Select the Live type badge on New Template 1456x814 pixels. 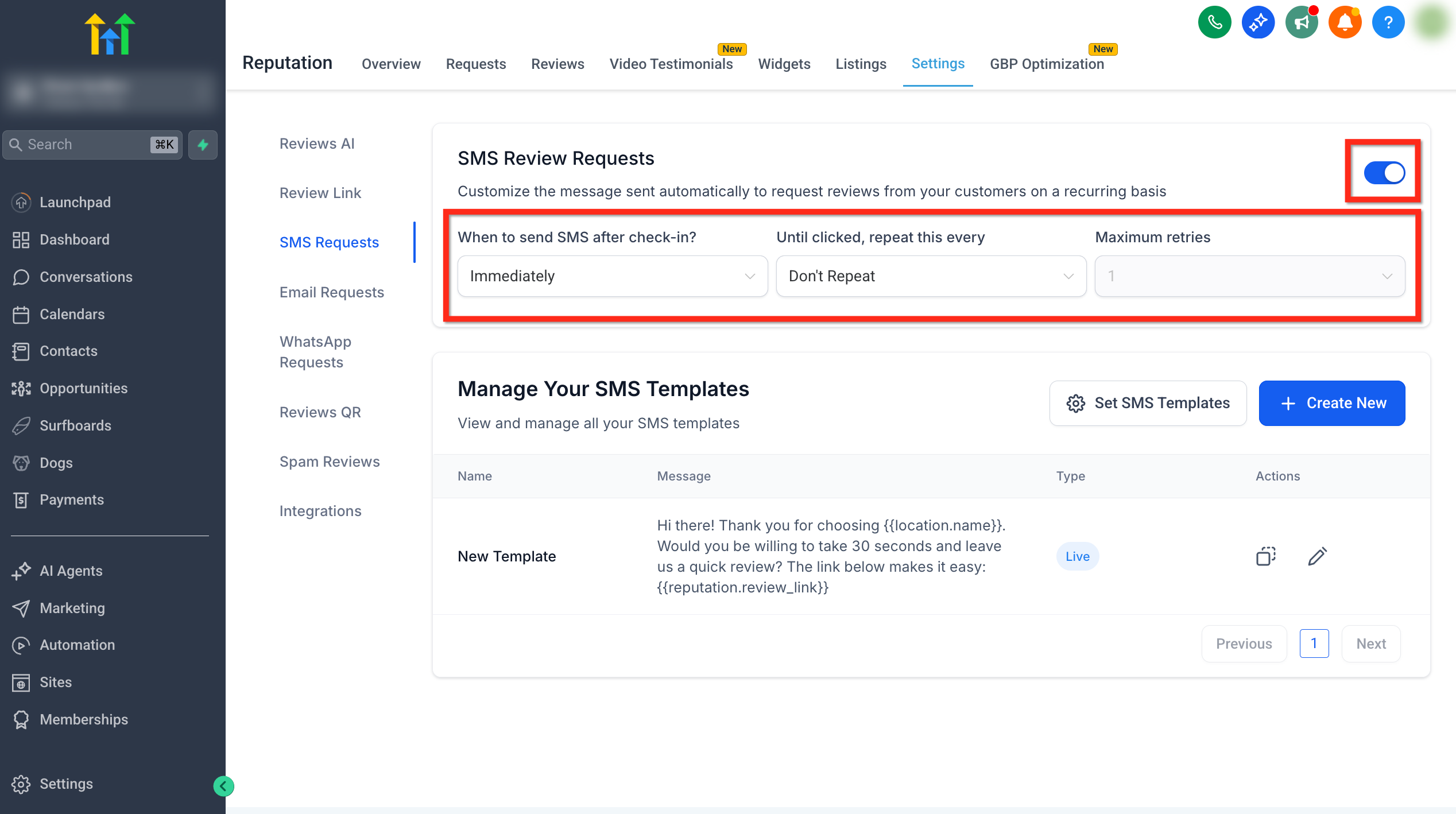(x=1077, y=556)
